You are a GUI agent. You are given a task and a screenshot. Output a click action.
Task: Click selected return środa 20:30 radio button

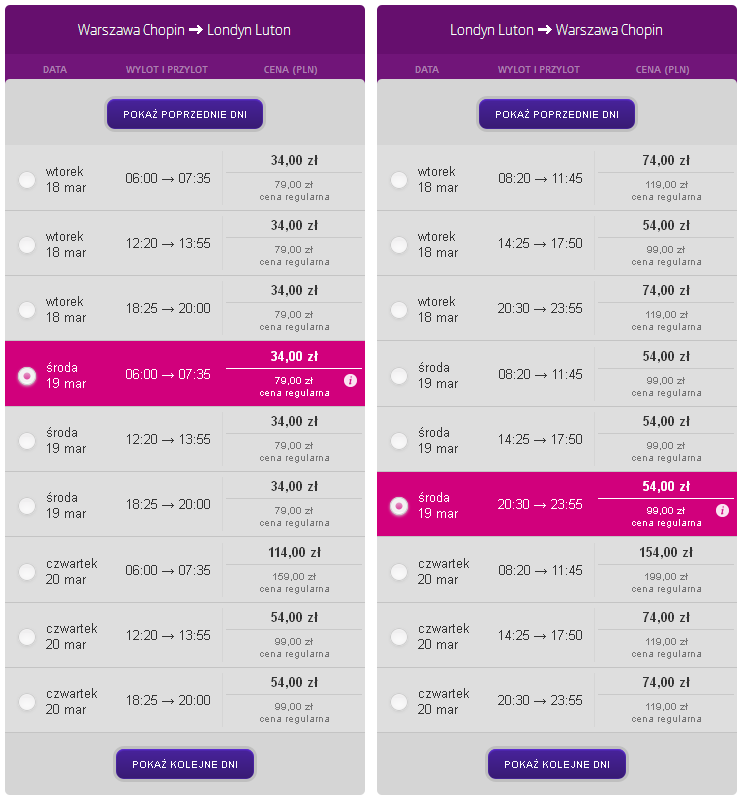click(399, 506)
